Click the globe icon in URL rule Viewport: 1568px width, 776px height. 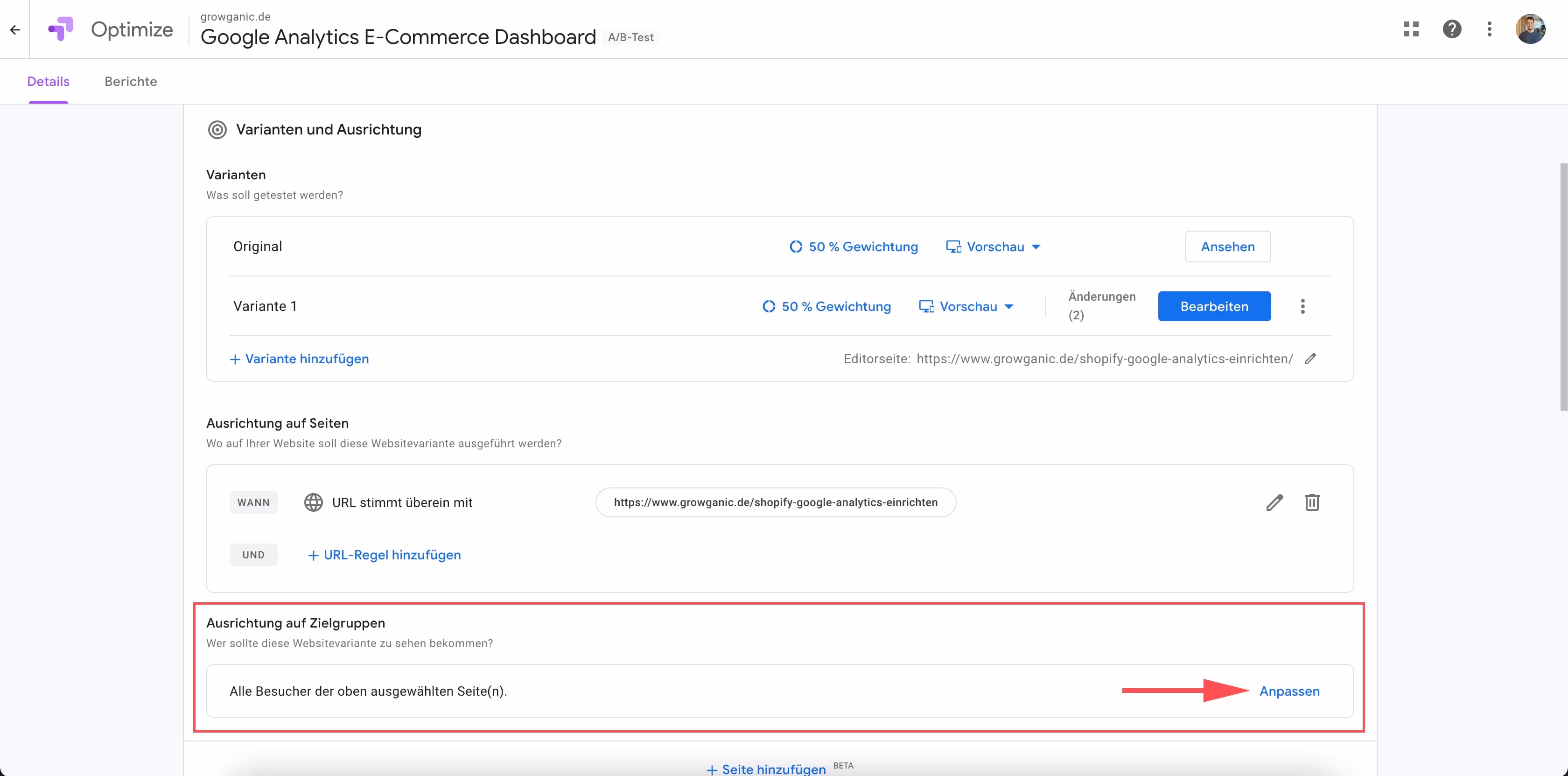(x=314, y=502)
